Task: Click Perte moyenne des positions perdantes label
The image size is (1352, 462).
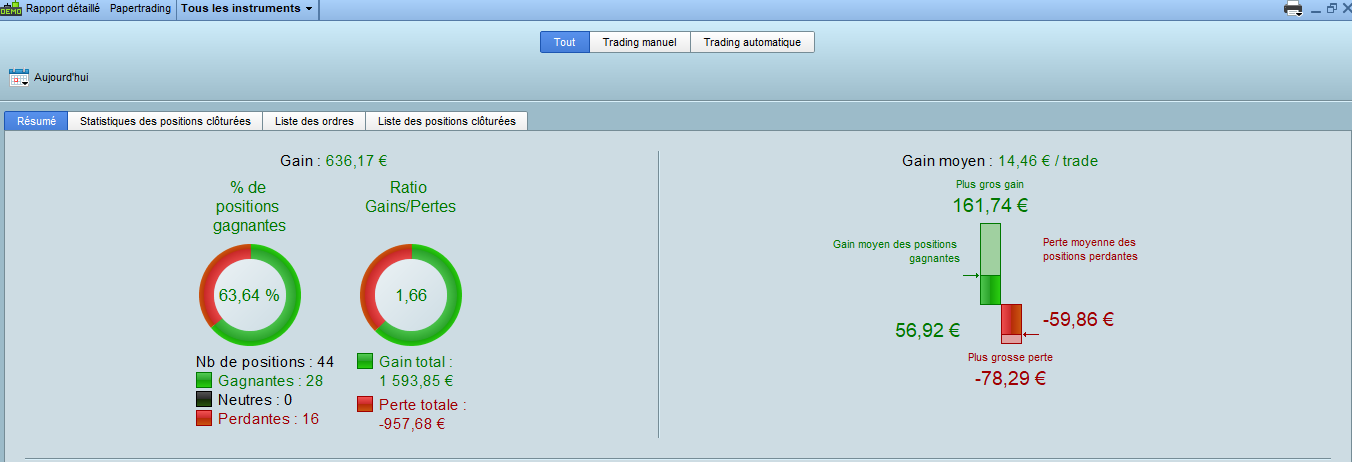Action: pos(1089,249)
